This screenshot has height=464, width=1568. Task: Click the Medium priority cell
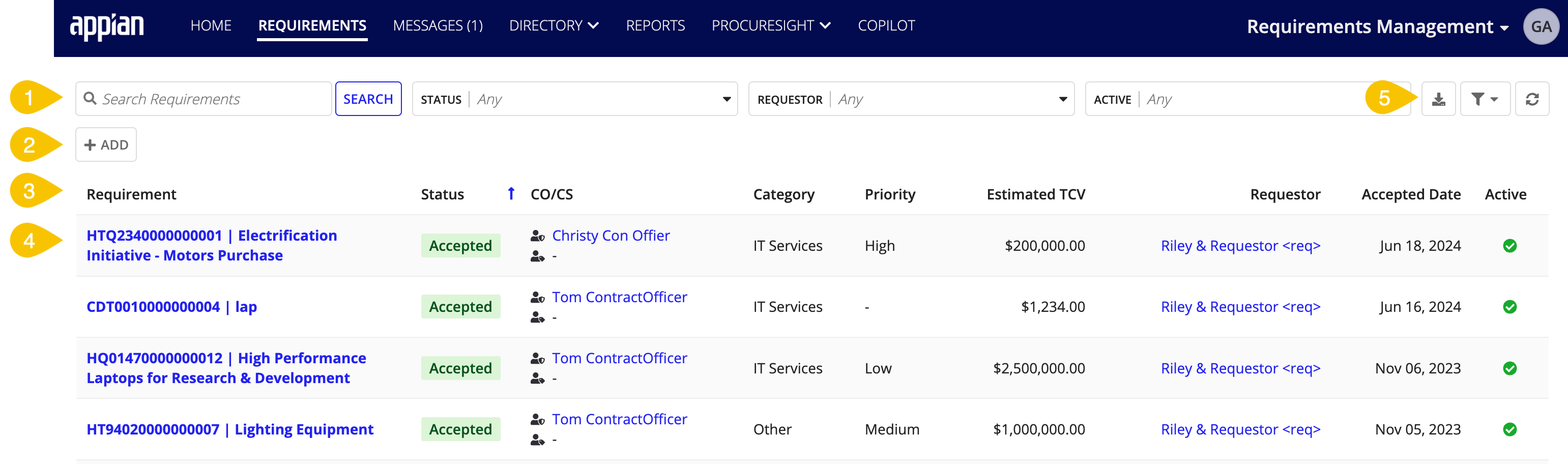[x=892, y=430]
